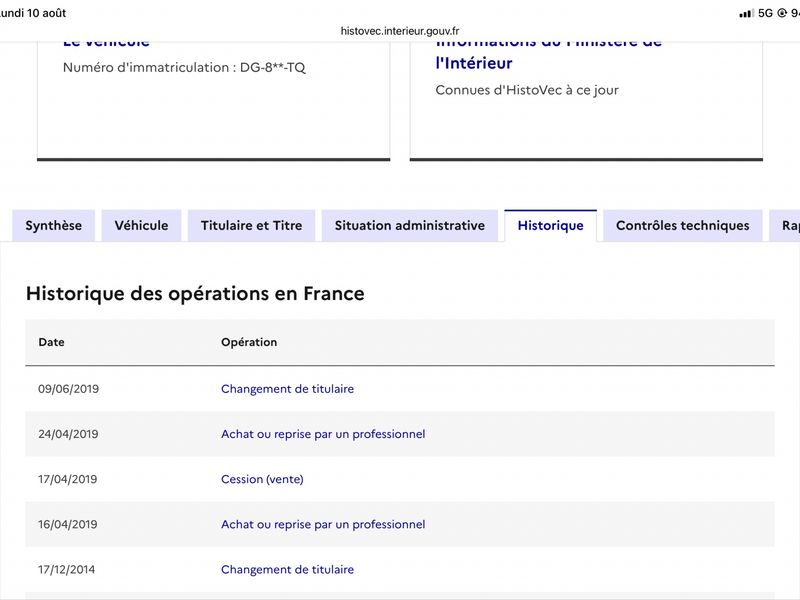
Task: Open the Contrôles techniques tab
Action: [x=683, y=226]
